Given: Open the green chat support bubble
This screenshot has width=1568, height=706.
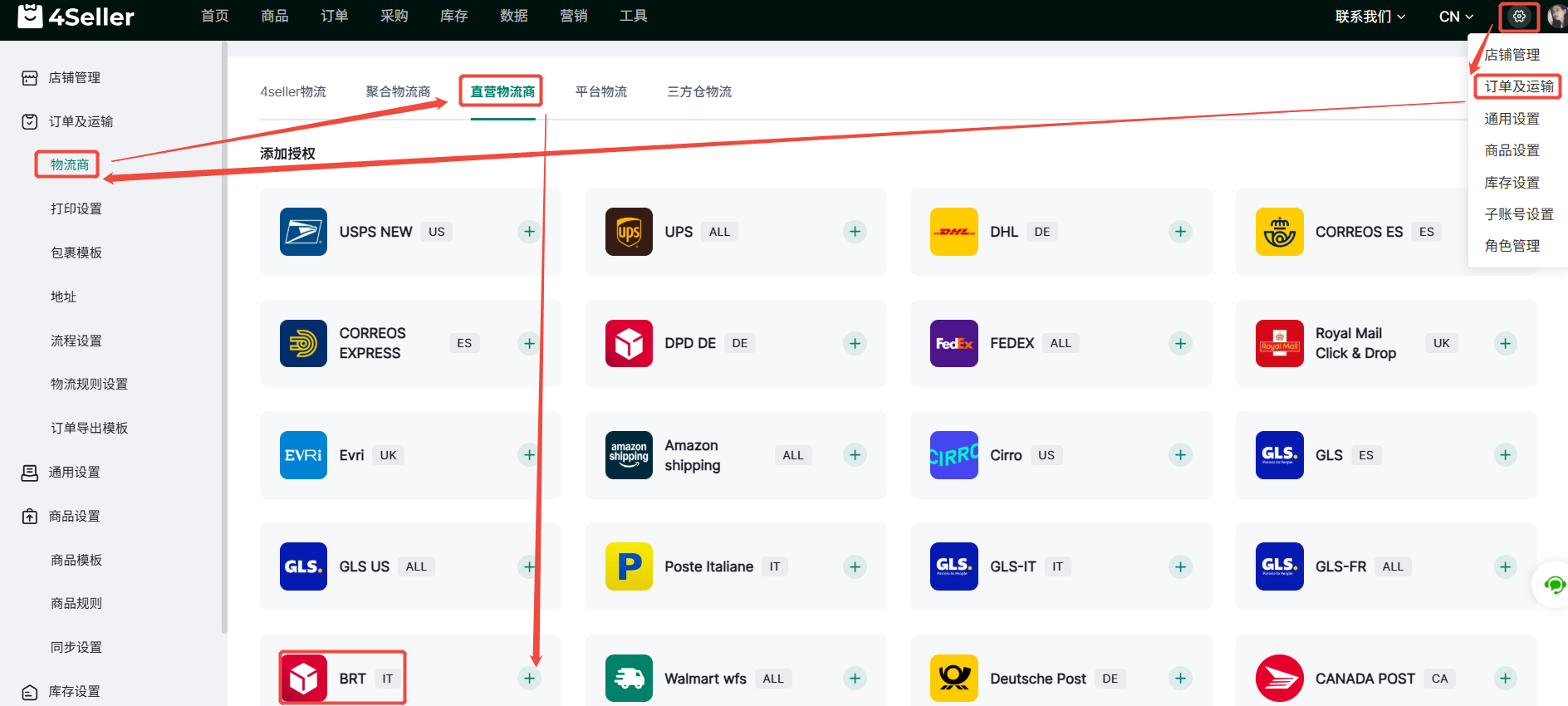Looking at the screenshot, I should click(1553, 585).
